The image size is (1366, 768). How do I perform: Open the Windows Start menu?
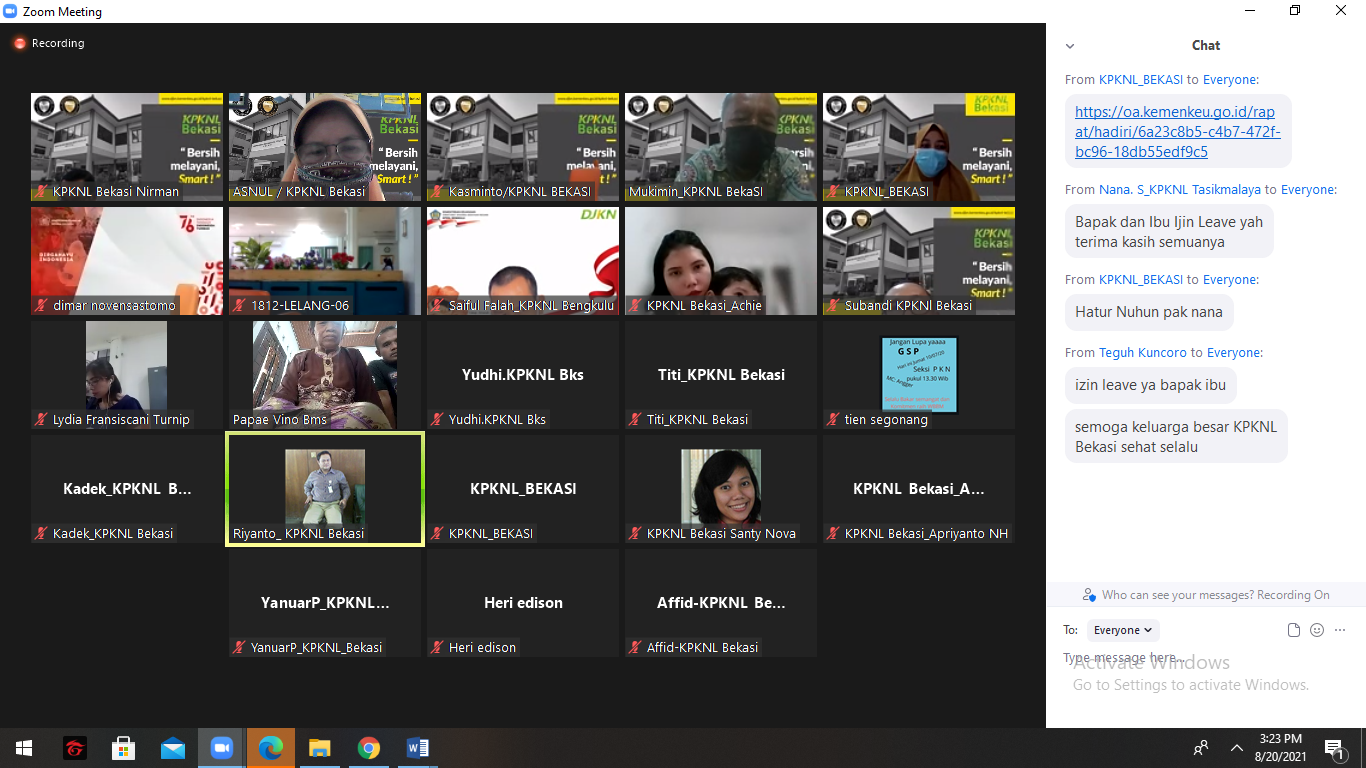coord(24,748)
